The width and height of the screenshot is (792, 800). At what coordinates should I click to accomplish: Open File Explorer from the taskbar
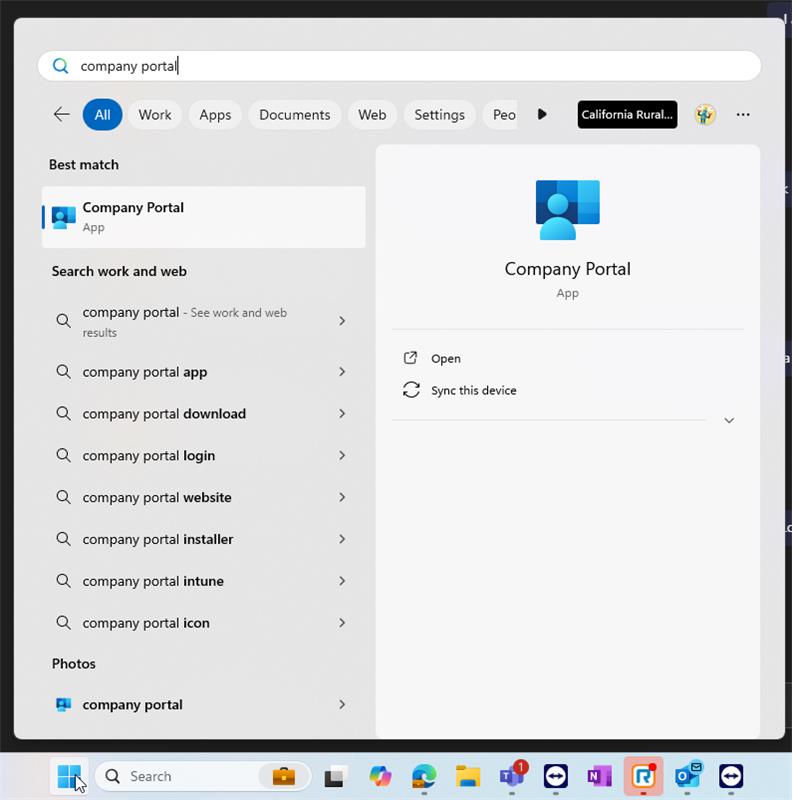468,776
